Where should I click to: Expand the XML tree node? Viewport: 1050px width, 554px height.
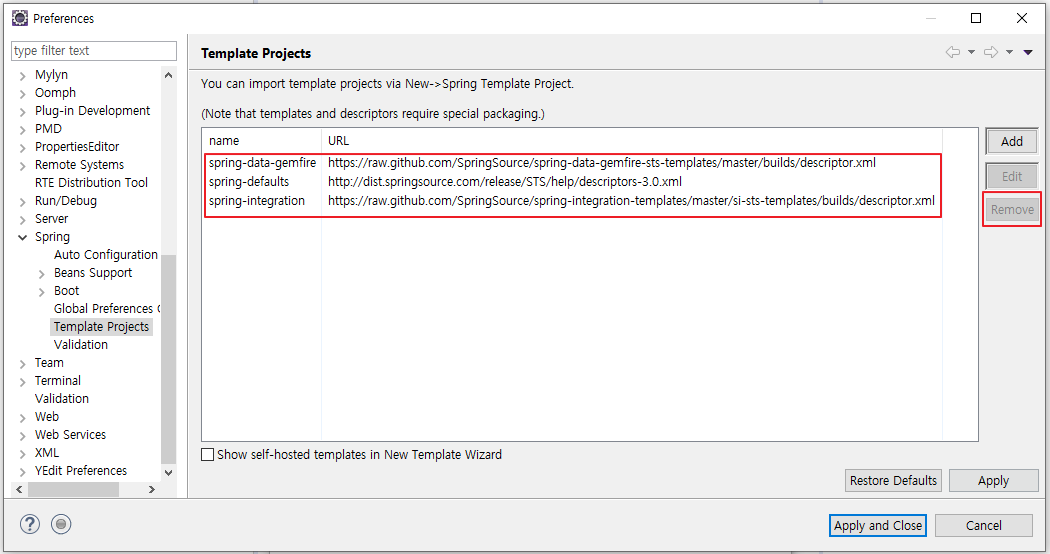tap(23, 454)
